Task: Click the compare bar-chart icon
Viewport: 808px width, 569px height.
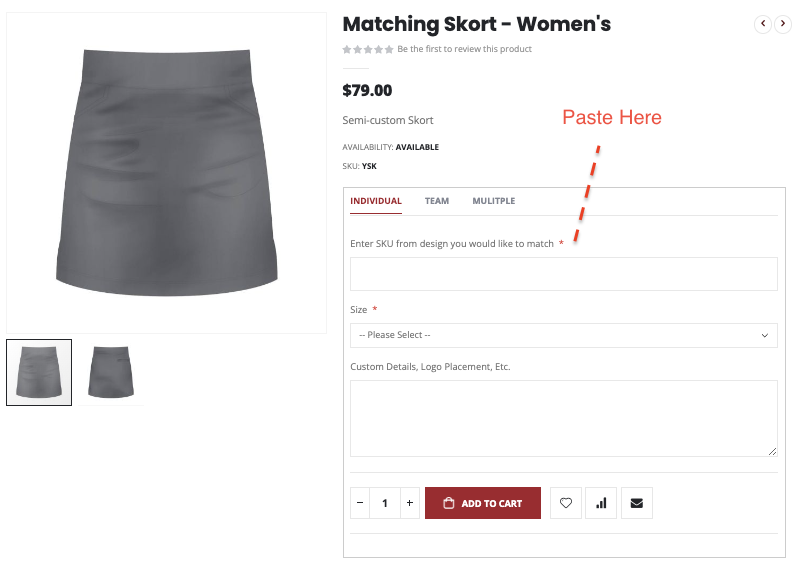Action: click(x=601, y=503)
